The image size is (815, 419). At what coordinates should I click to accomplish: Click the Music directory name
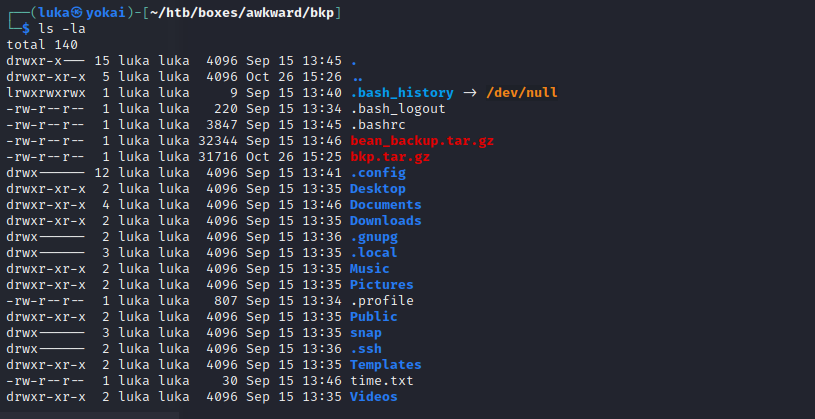pyautogui.click(x=369, y=269)
